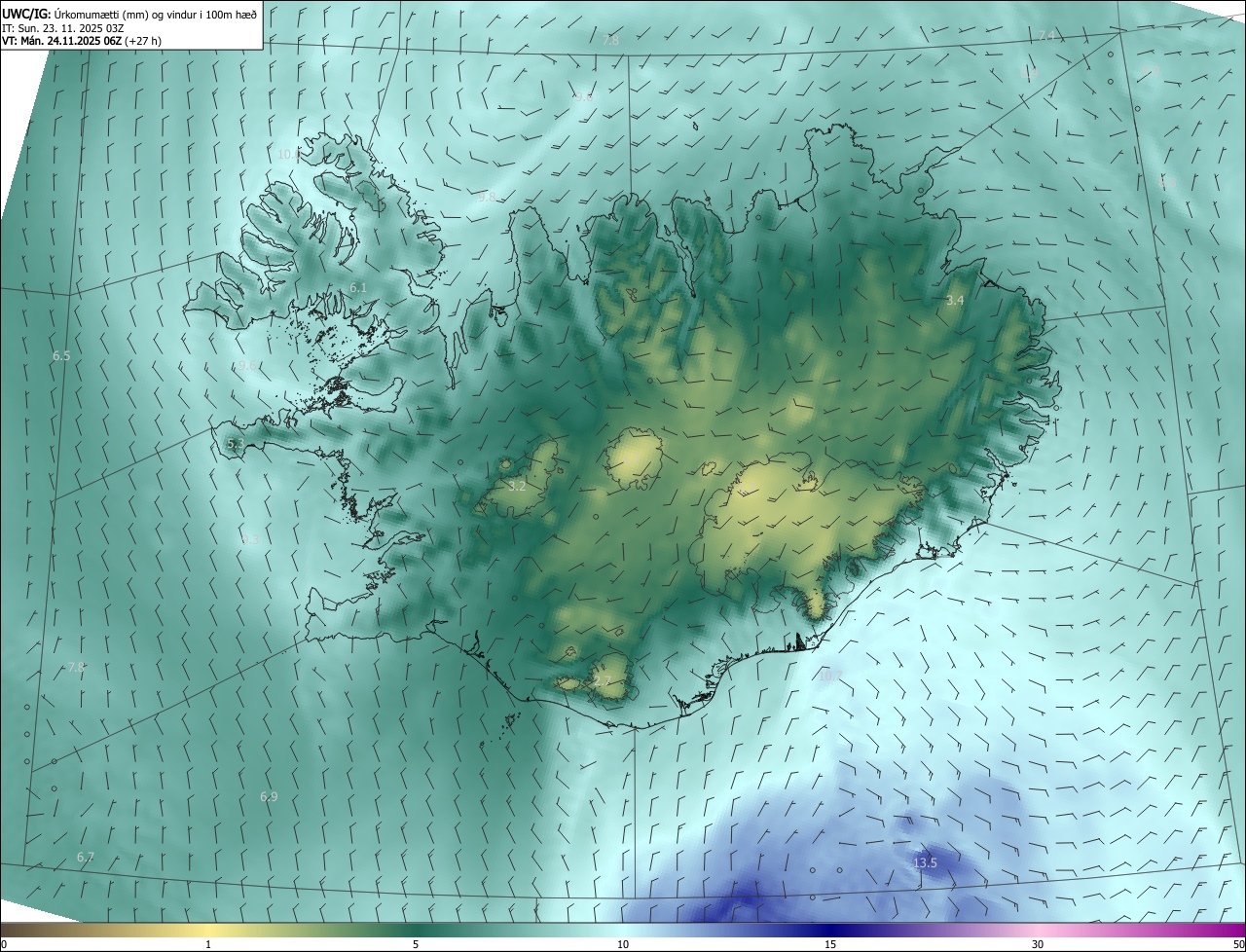
Task: Click the 7.8 value north of Iceland
Action: [x=610, y=41]
